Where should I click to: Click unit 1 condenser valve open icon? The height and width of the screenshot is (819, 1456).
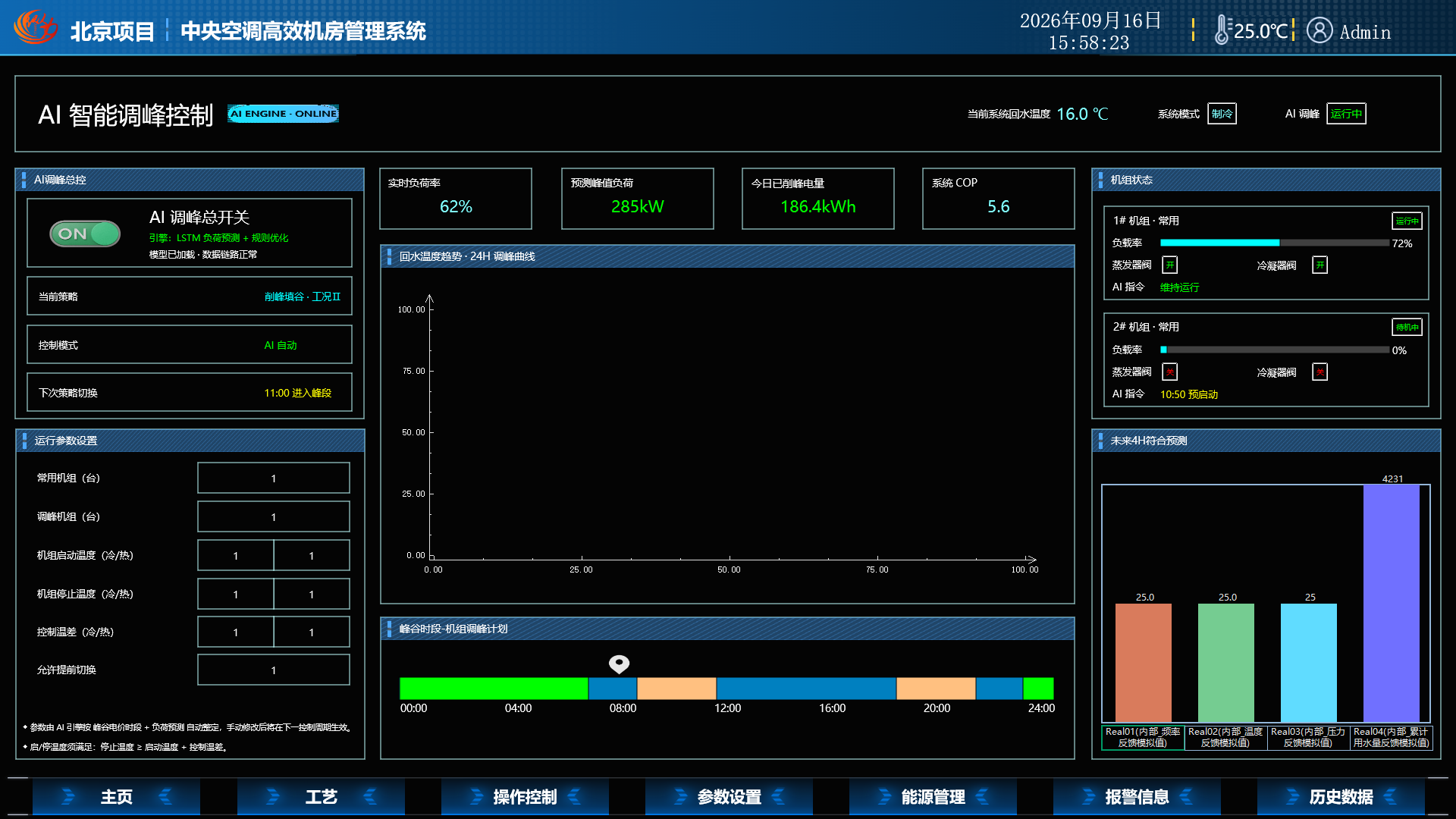pos(1320,265)
